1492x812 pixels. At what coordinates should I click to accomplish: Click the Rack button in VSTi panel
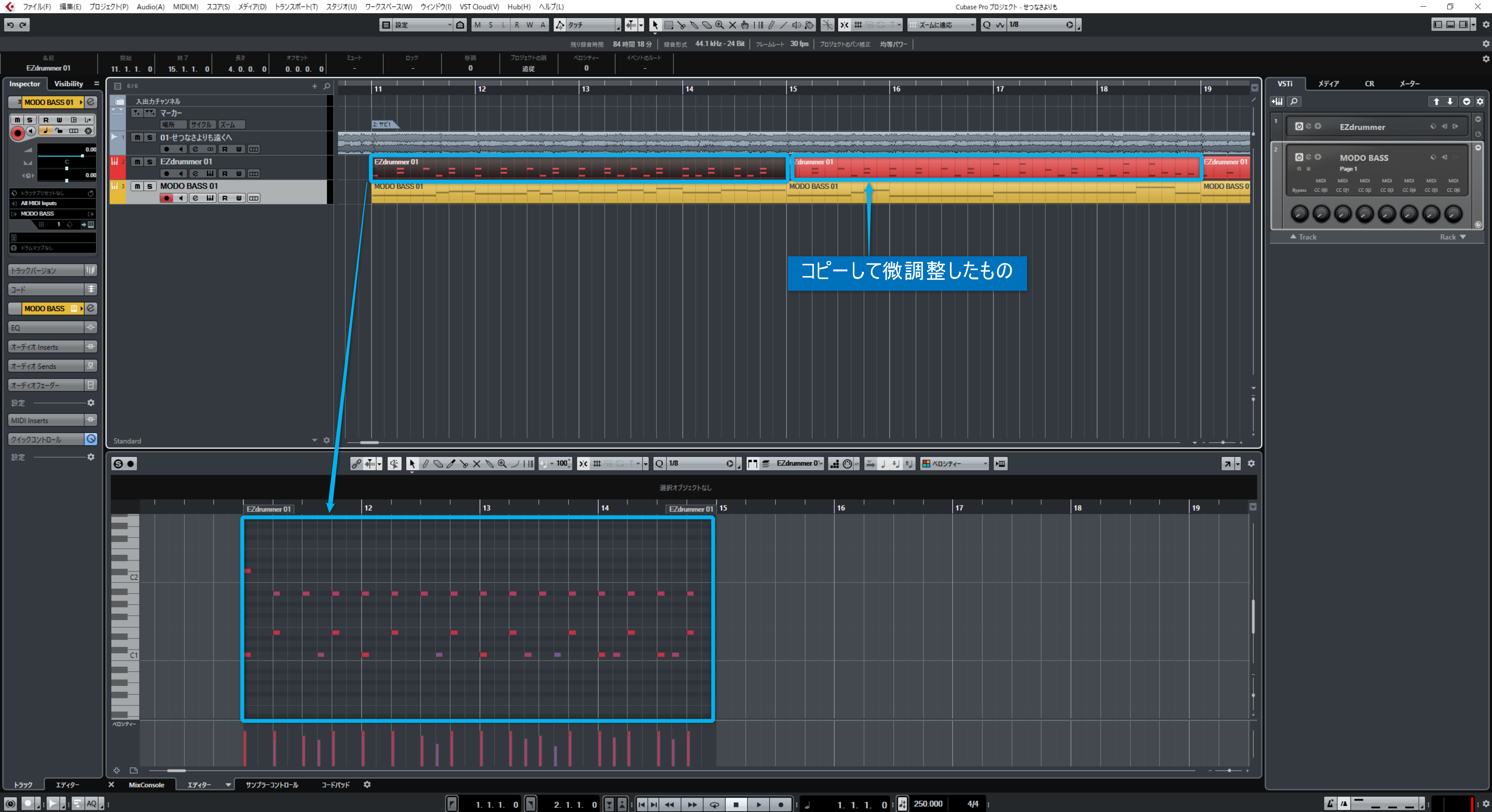point(1453,237)
